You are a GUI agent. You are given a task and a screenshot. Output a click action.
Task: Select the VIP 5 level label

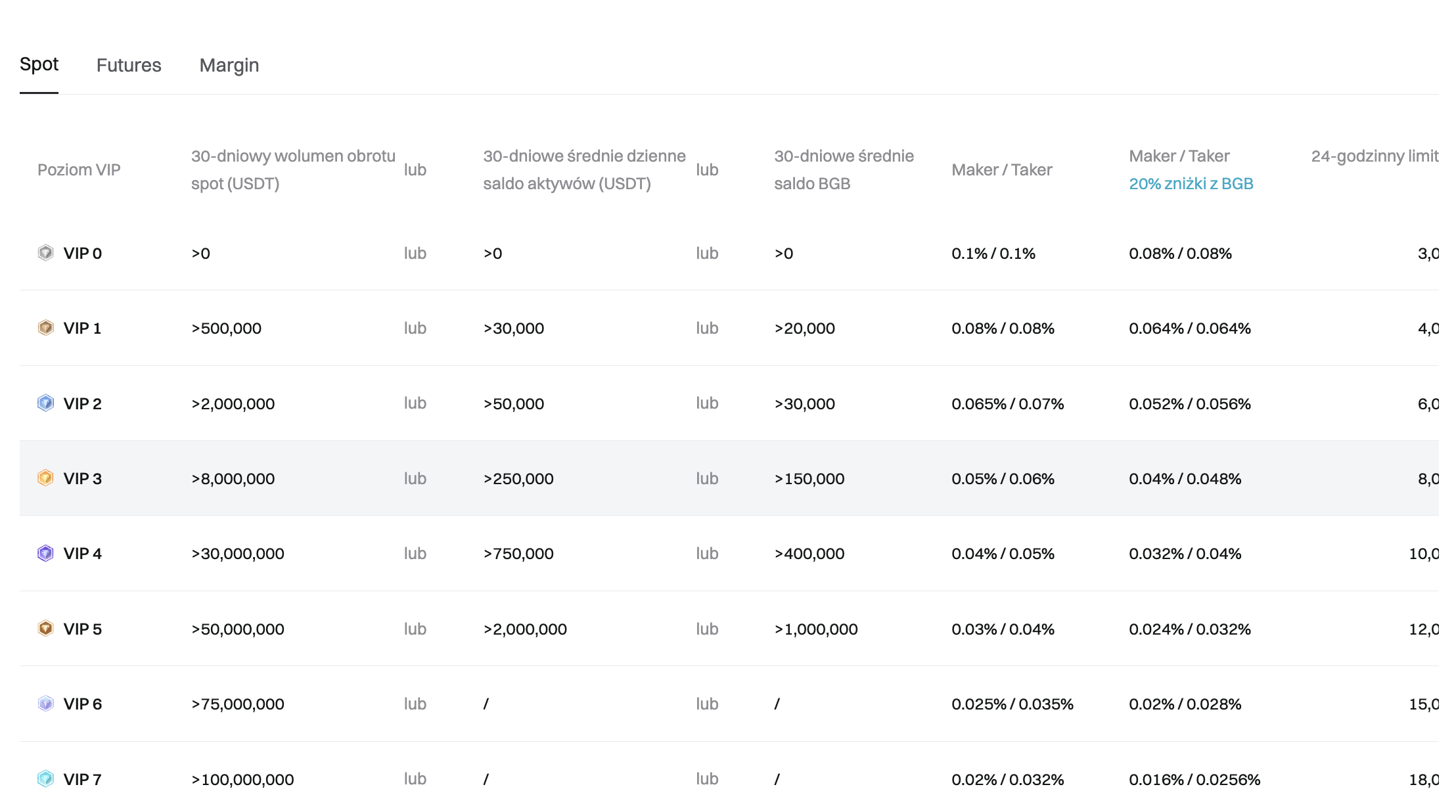coord(83,629)
